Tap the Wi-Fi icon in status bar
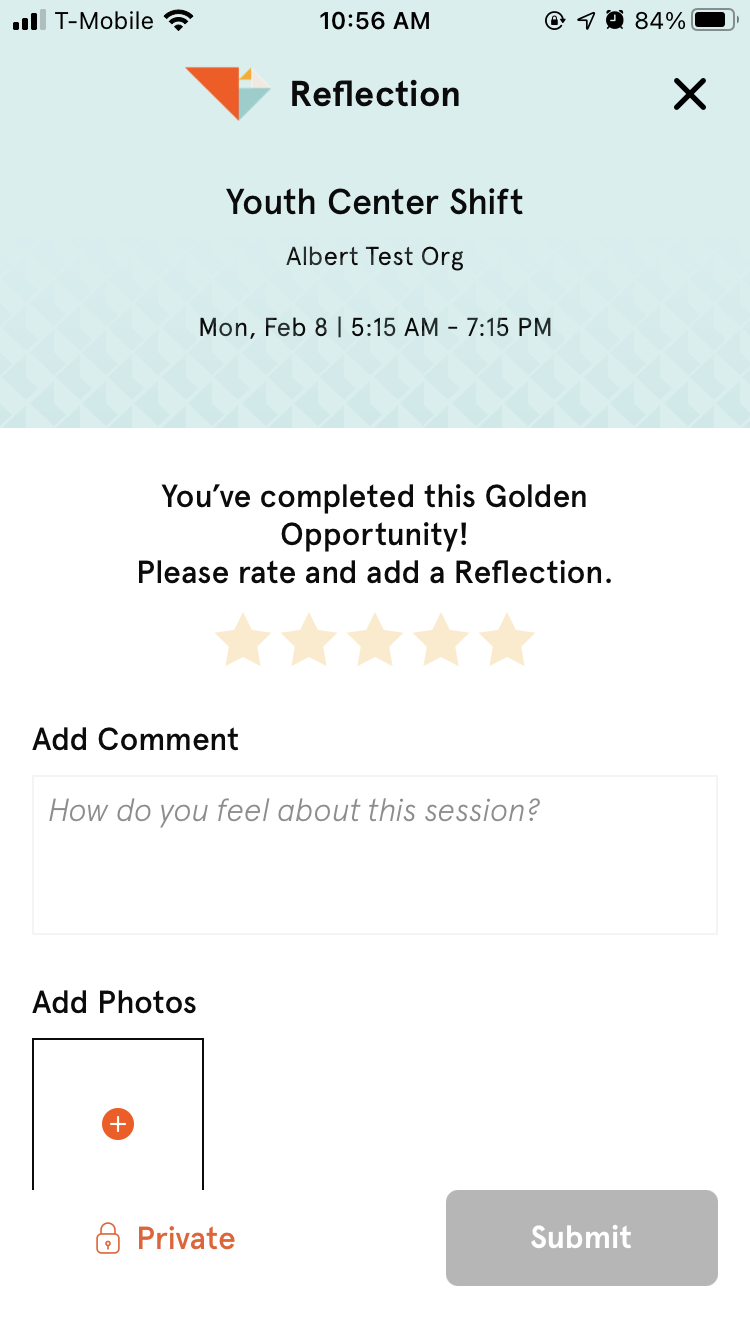Viewport: 750px width, 1334px height. pos(179,20)
